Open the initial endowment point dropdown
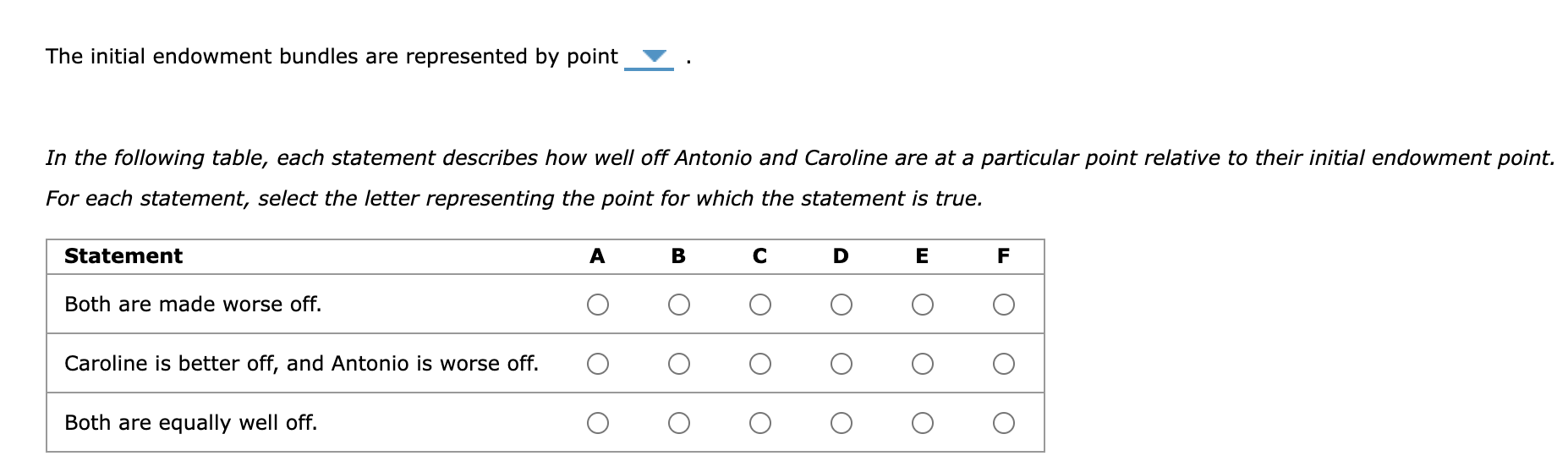 [x=650, y=58]
